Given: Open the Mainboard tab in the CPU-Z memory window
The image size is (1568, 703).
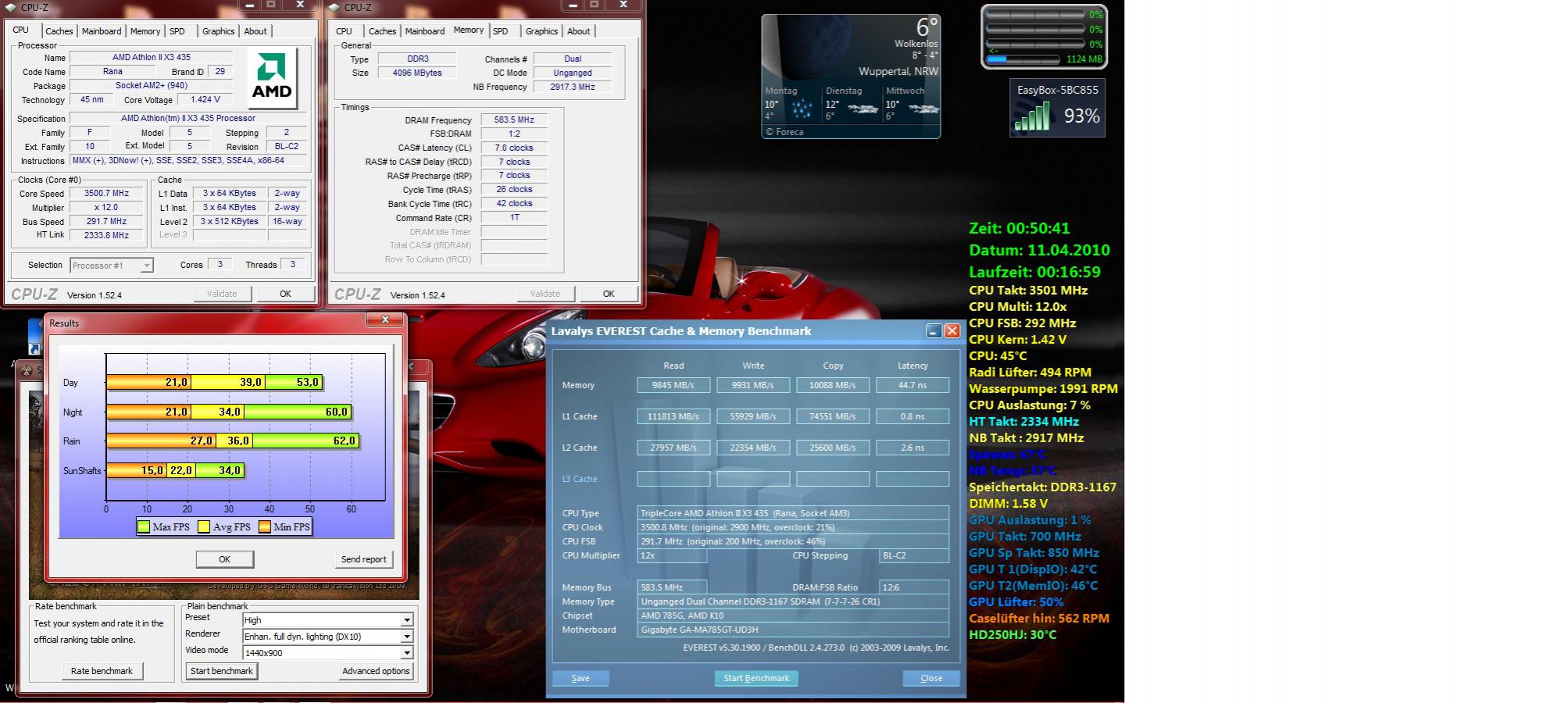Looking at the screenshot, I should pyautogui.click(x=425, y=31).
